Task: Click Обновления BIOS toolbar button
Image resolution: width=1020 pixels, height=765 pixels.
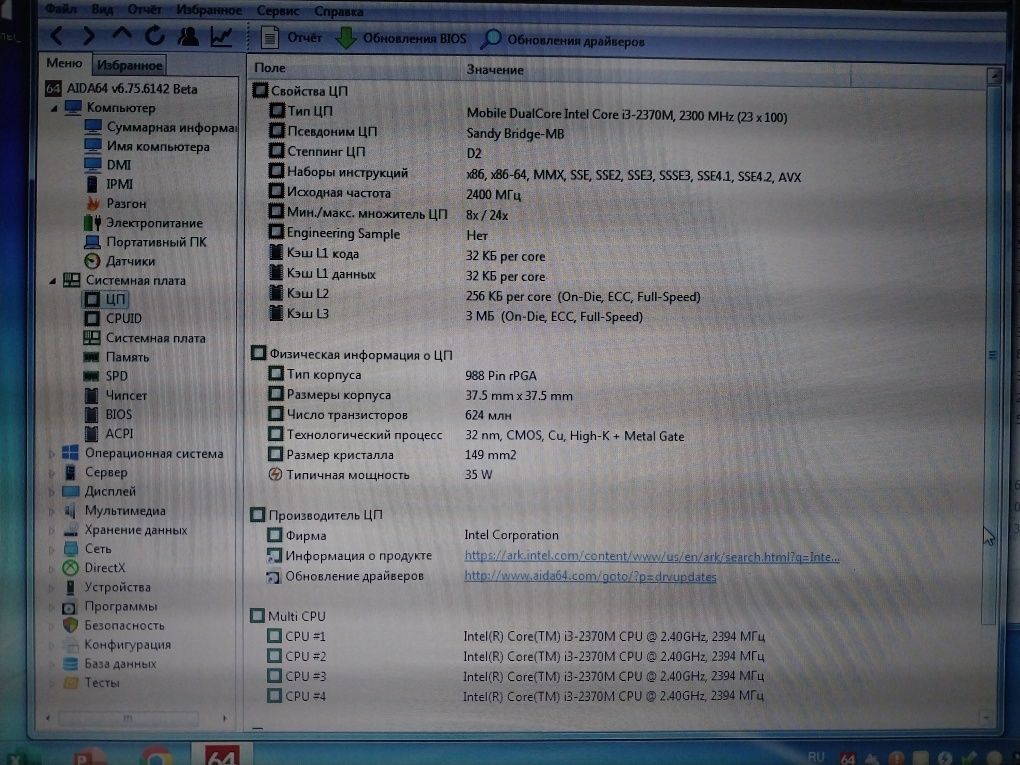Action: click(401, 38)
